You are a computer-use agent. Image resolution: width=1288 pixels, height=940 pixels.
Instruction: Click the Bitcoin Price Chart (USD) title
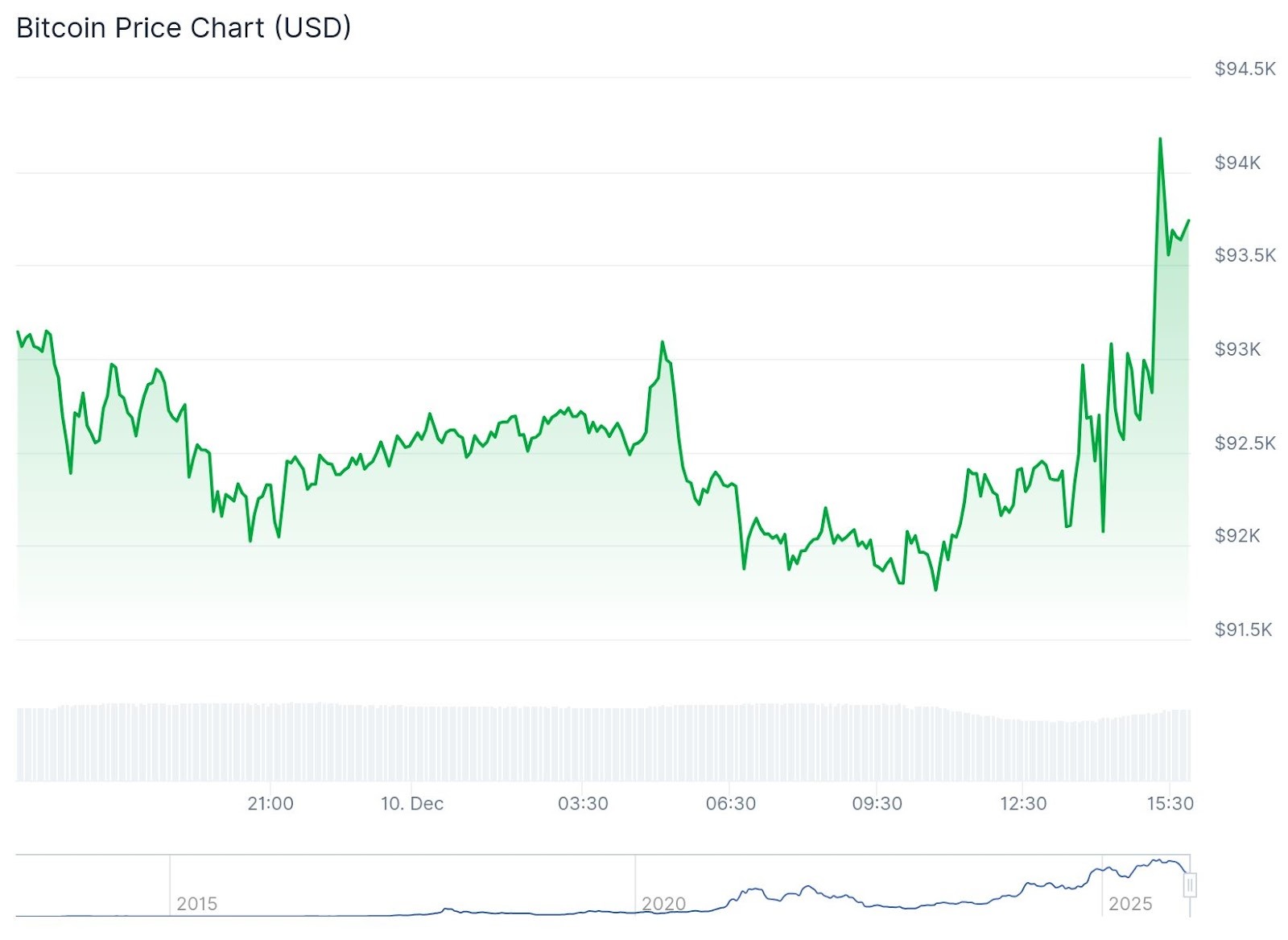(x=184, y=28)
